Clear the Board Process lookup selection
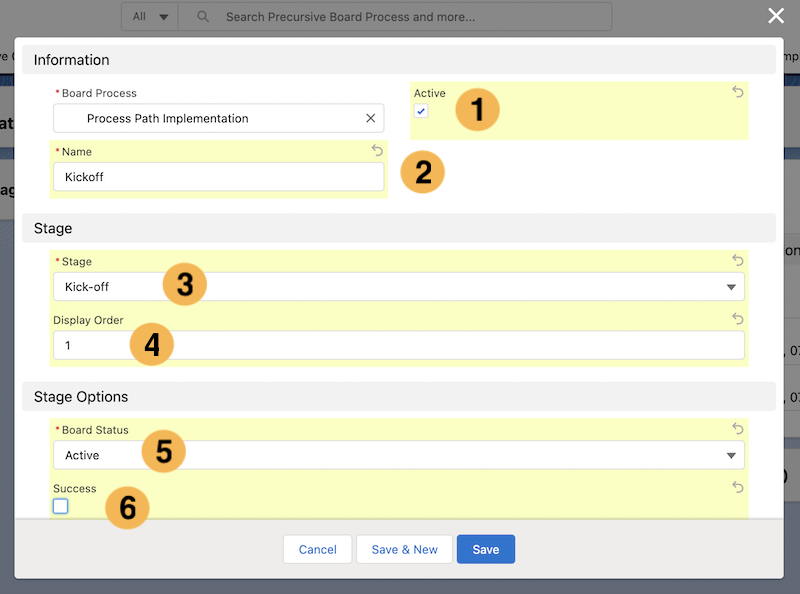Screen dimensions: 800x594 pyautogui.click(x=370, y=118)
